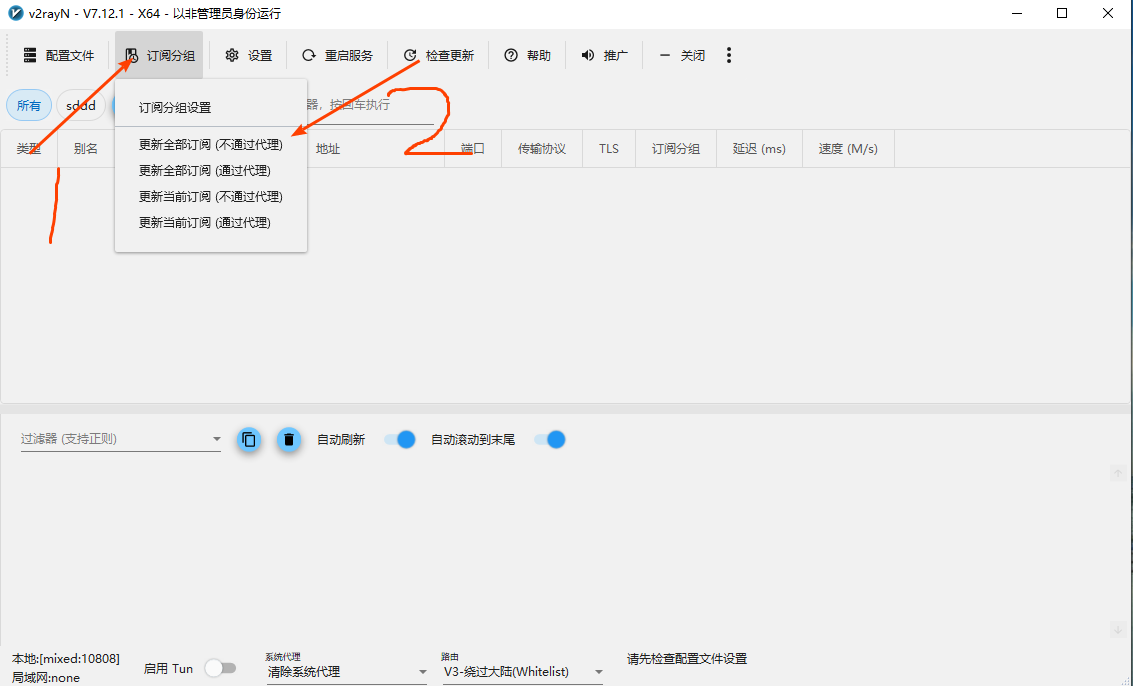The width and height of the screenshot is (1133, 686).
Task: Open the 帮助 help menu
Action: tap(527, 56)
